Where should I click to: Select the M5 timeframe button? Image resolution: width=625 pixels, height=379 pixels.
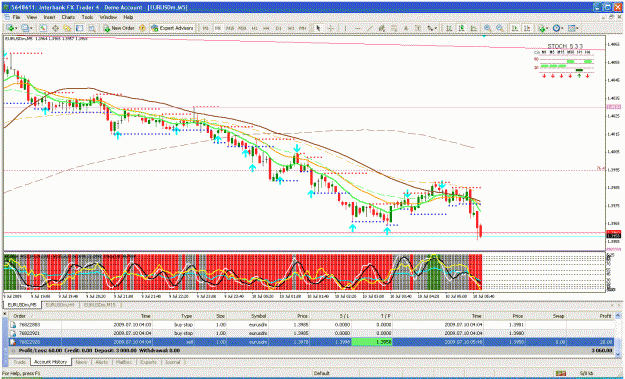218,28
